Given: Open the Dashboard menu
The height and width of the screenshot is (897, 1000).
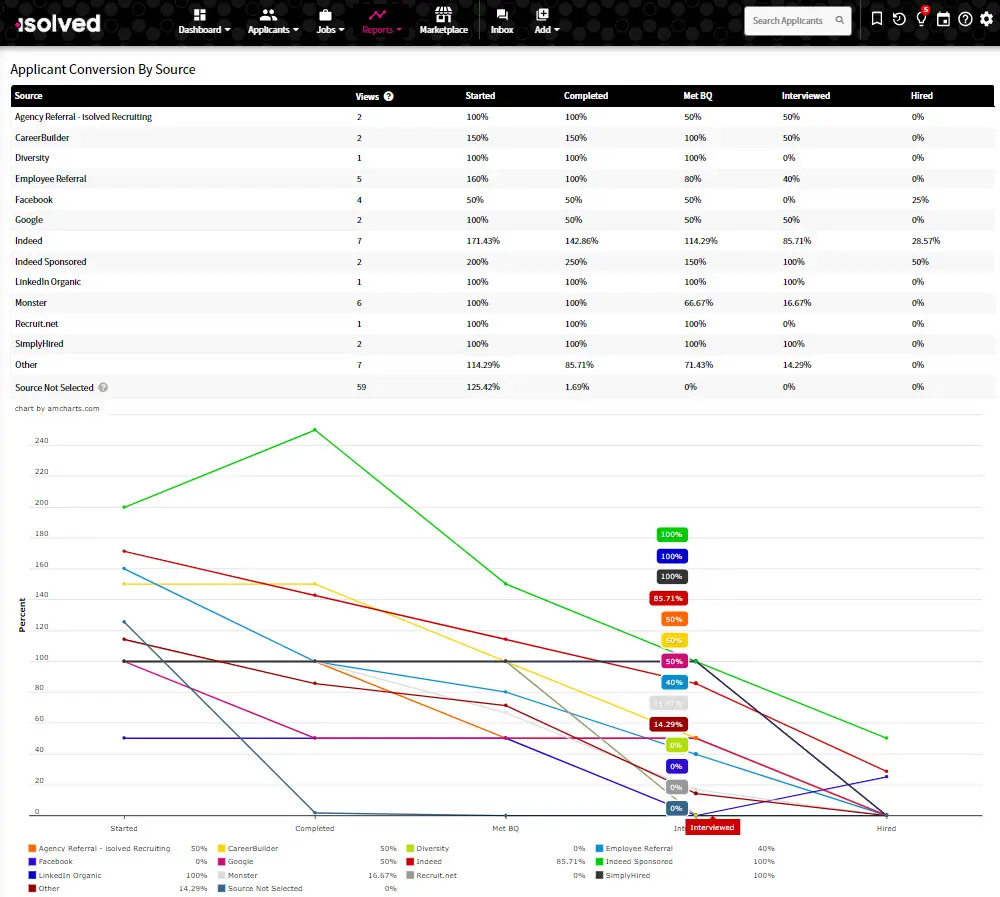Looking at the screenshot, I should (x=204, y=22).
